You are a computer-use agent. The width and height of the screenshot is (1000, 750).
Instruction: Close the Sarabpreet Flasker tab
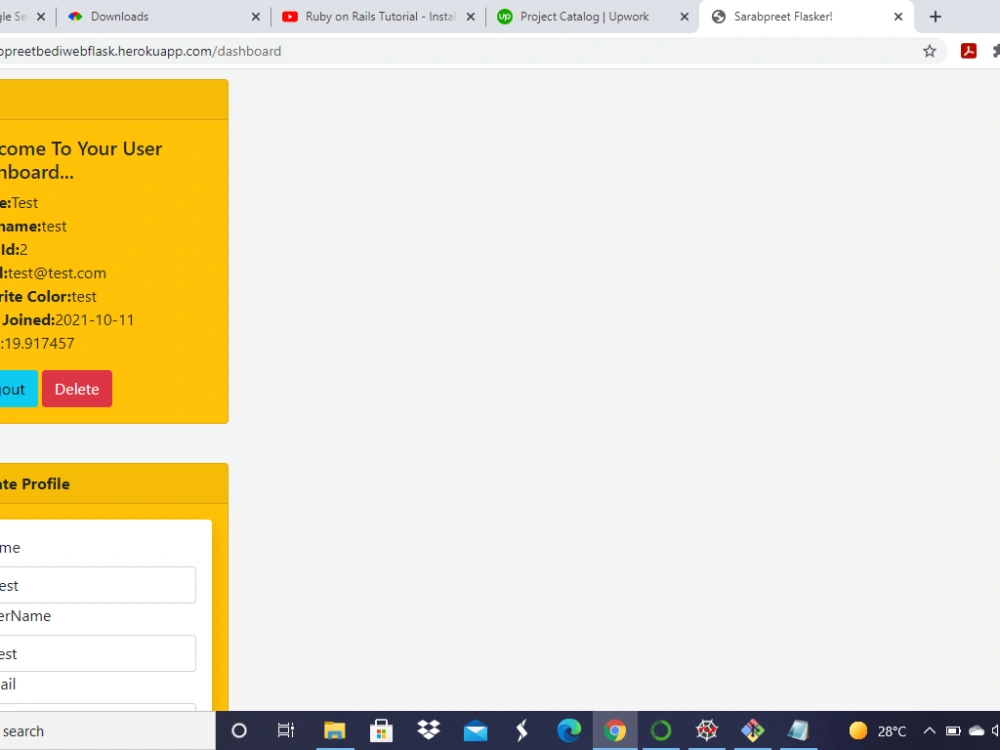click(898, 17)
